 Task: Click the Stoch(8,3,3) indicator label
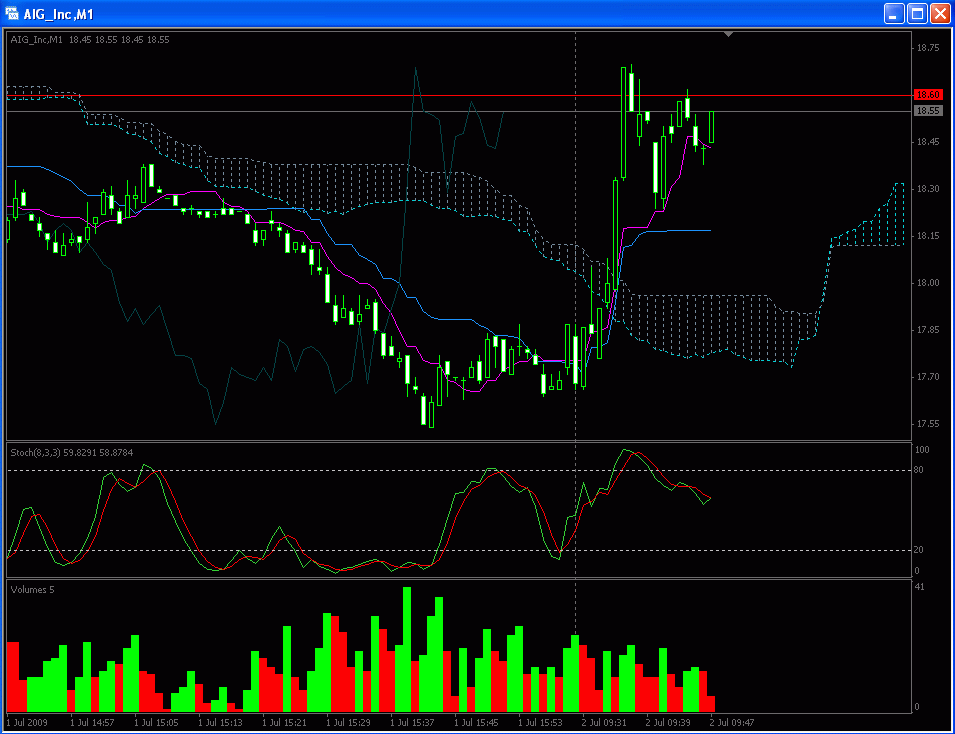point(72,453)
